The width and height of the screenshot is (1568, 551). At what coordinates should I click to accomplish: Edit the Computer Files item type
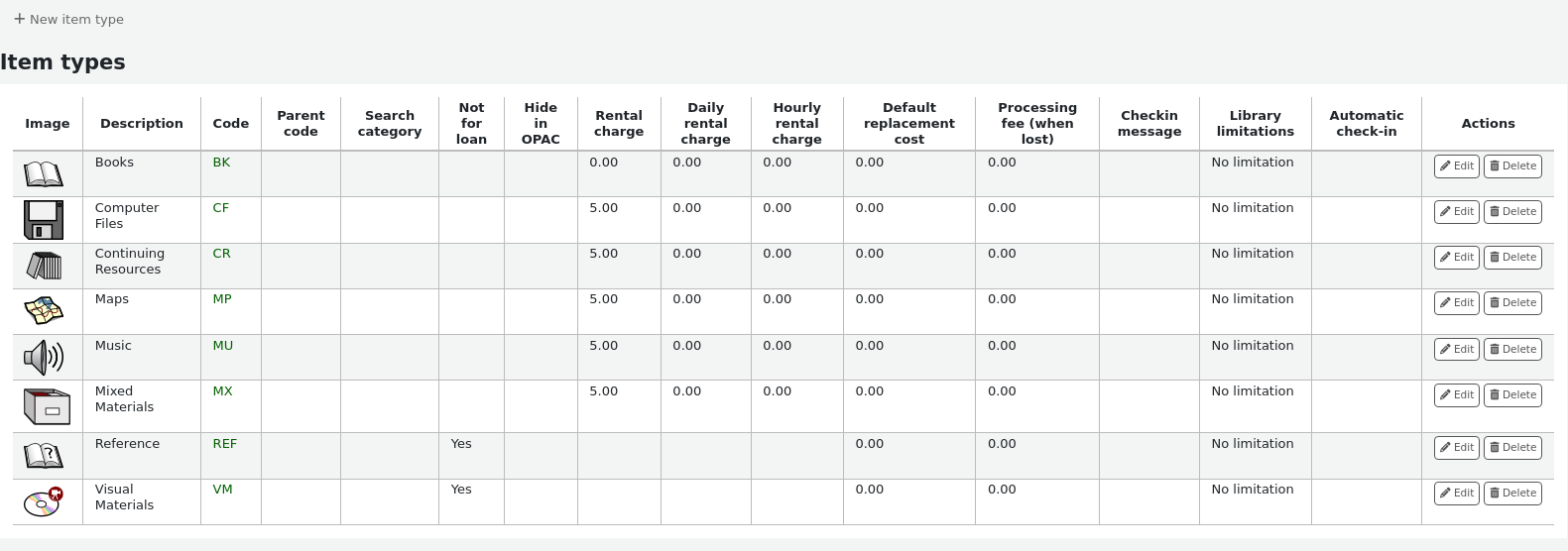pyautogui.click(x=1456, y=212)
